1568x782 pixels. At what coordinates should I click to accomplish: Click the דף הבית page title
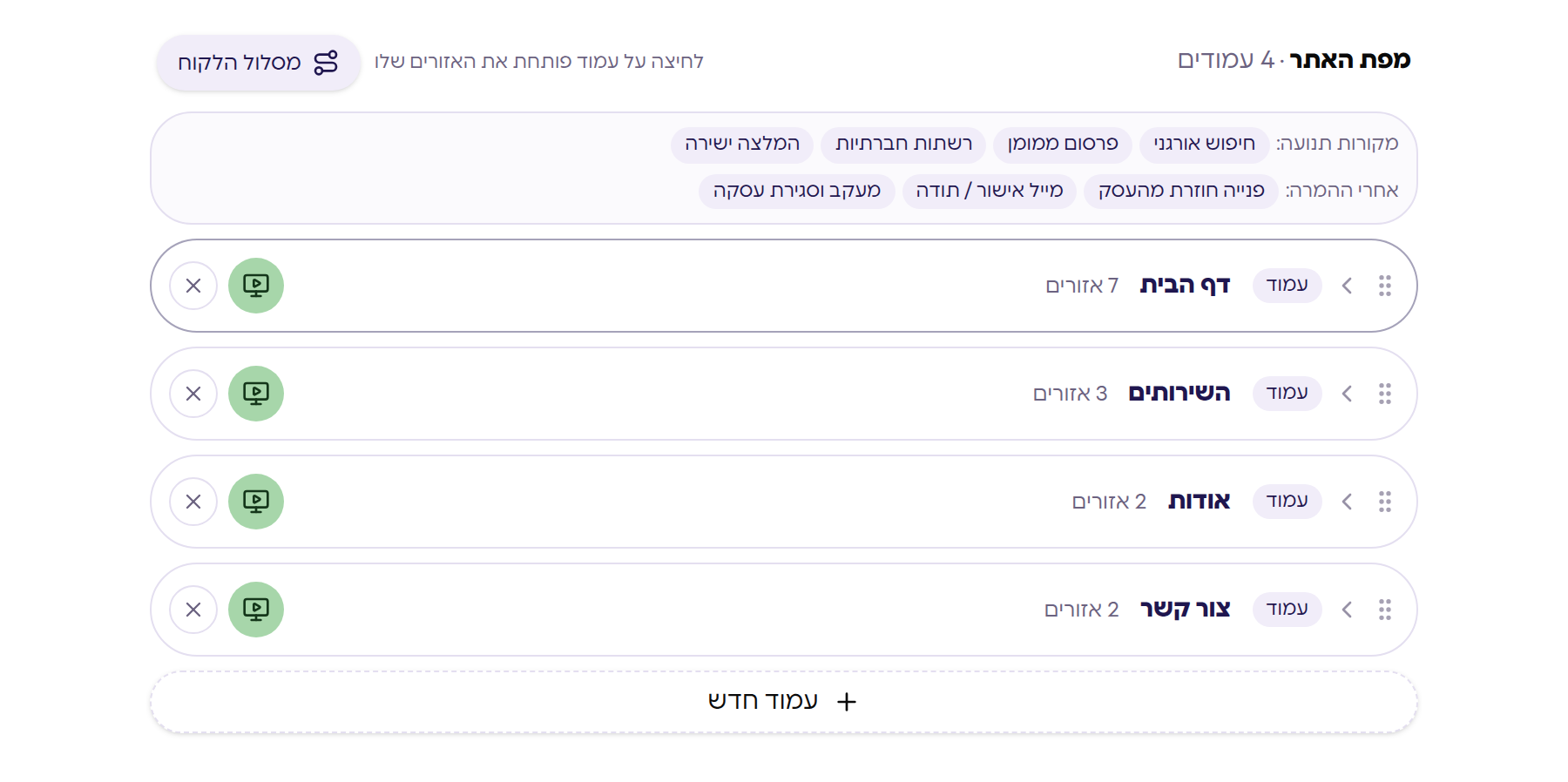1185,286
